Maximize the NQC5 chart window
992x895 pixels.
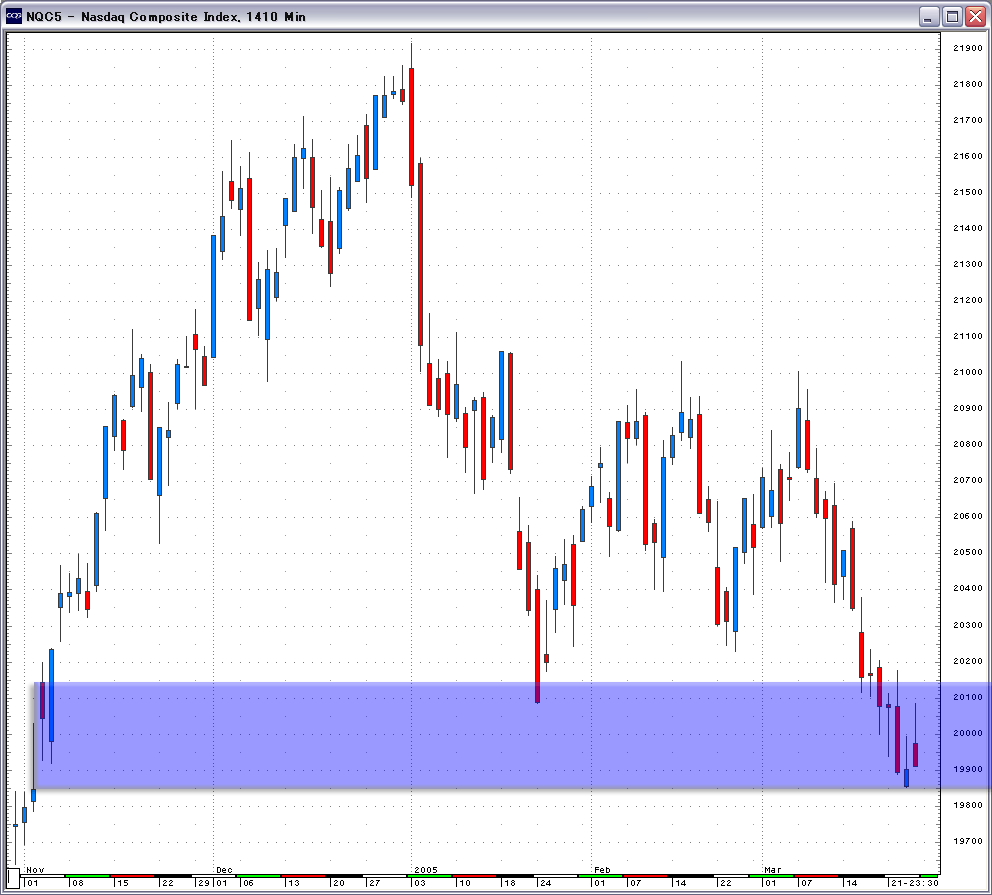(952, 16)
